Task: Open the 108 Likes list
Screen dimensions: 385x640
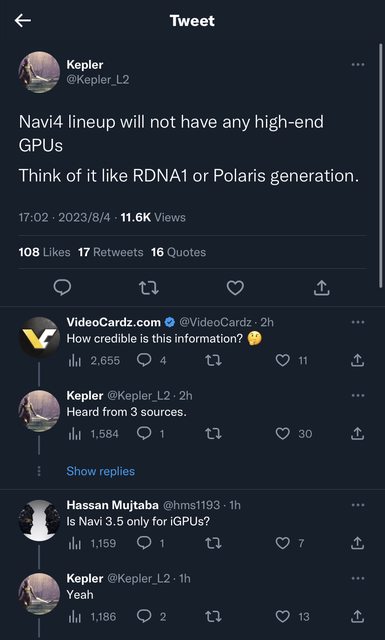Action: [x=44, y=252]
